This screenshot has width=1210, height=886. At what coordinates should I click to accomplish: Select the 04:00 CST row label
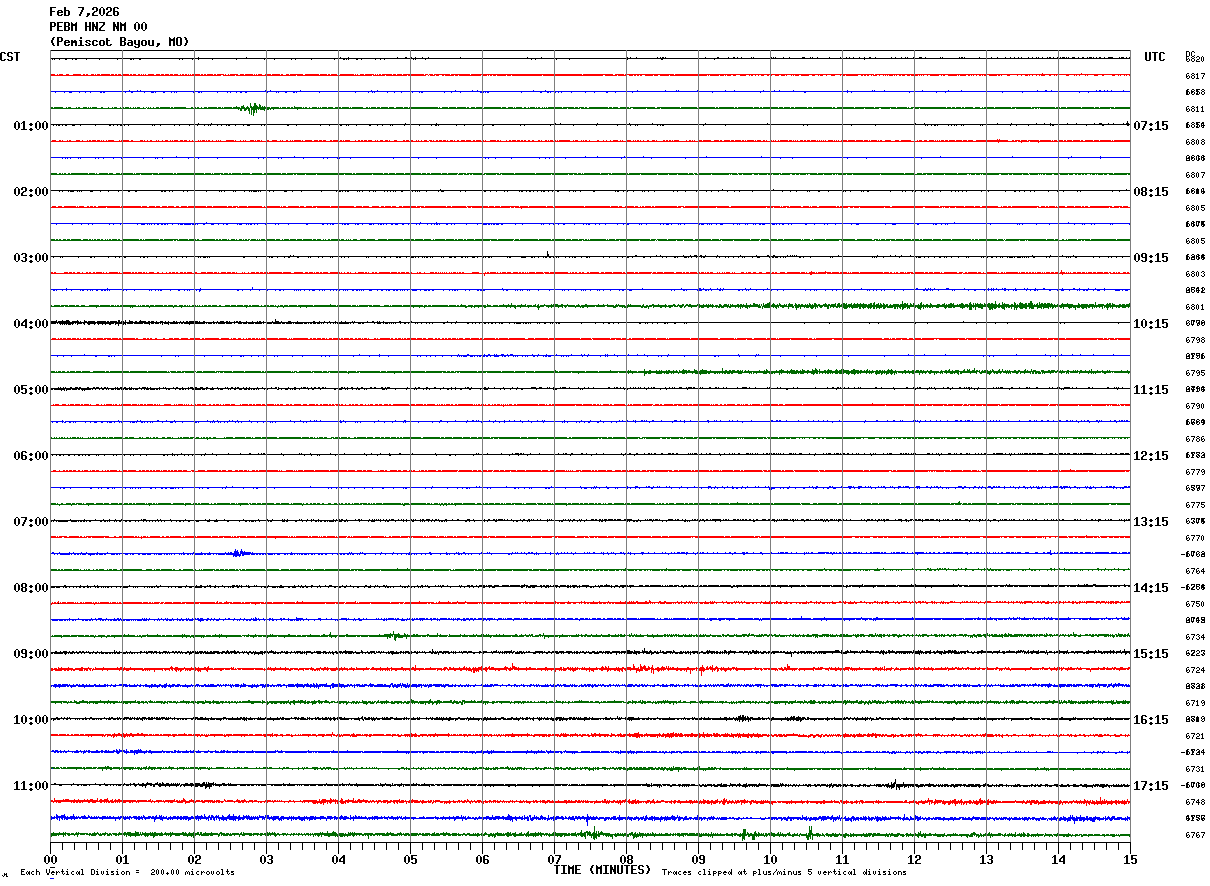coord(30,324)
